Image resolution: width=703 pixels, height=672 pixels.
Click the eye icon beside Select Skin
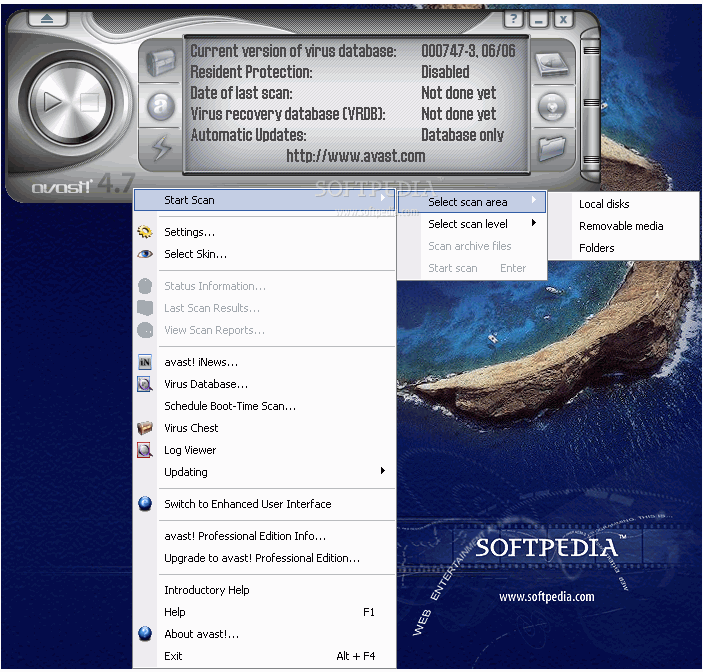pos(145,254)
